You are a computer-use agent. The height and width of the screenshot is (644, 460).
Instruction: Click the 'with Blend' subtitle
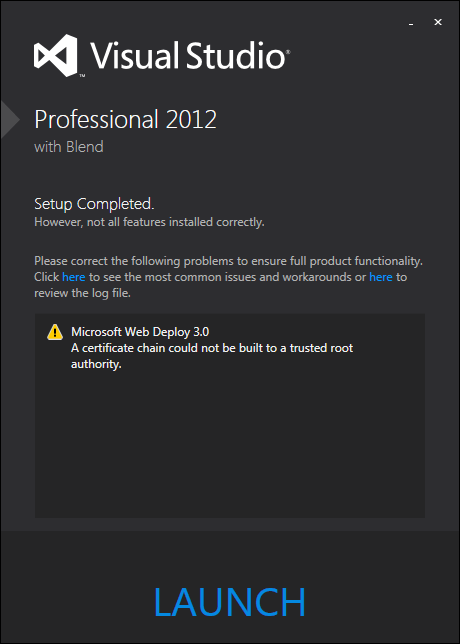(69, 147)
